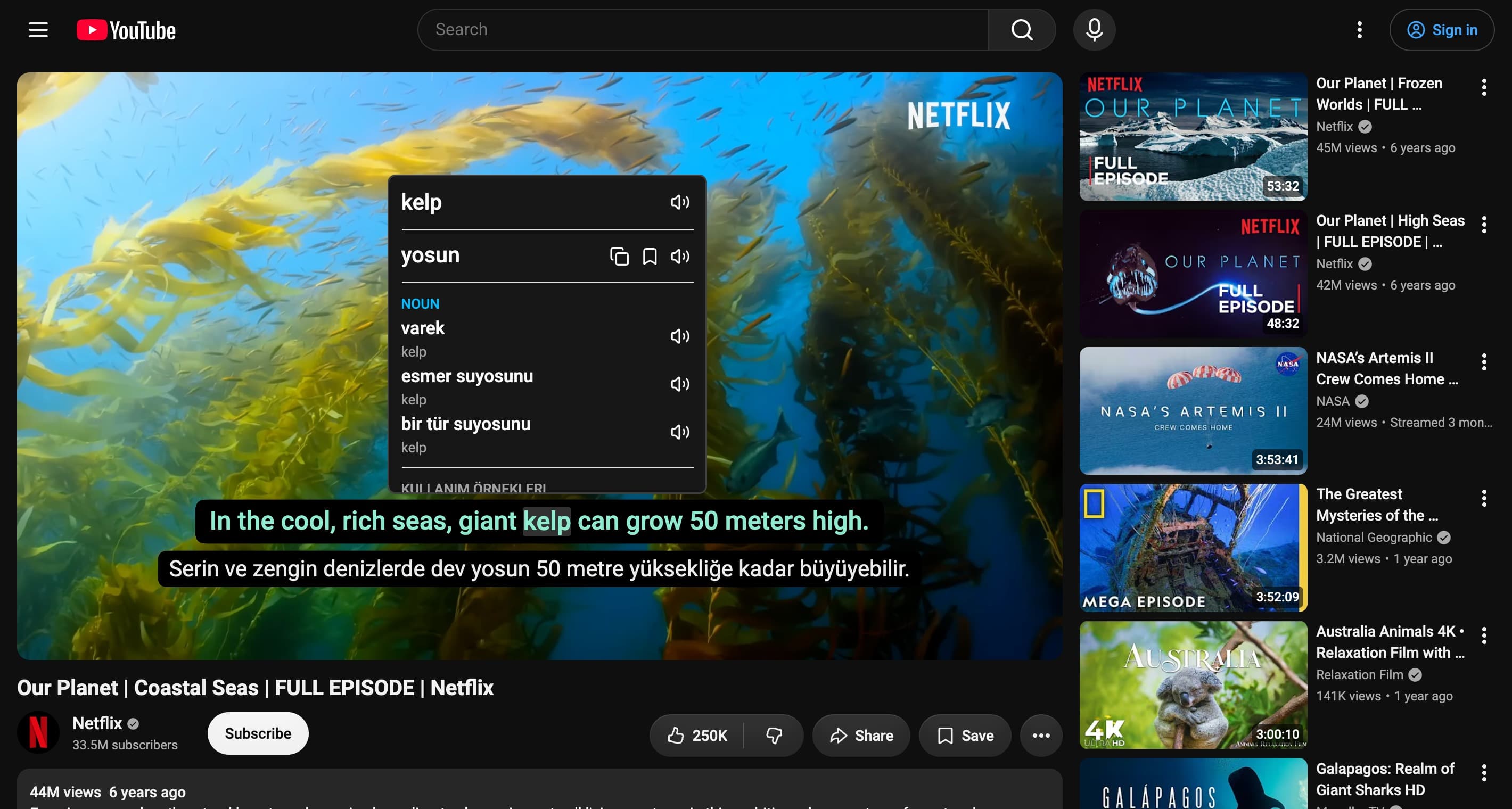Open options menu for NASA's Artemis II video
This screenshot has height=809, width=1512.
point(1484,362)
